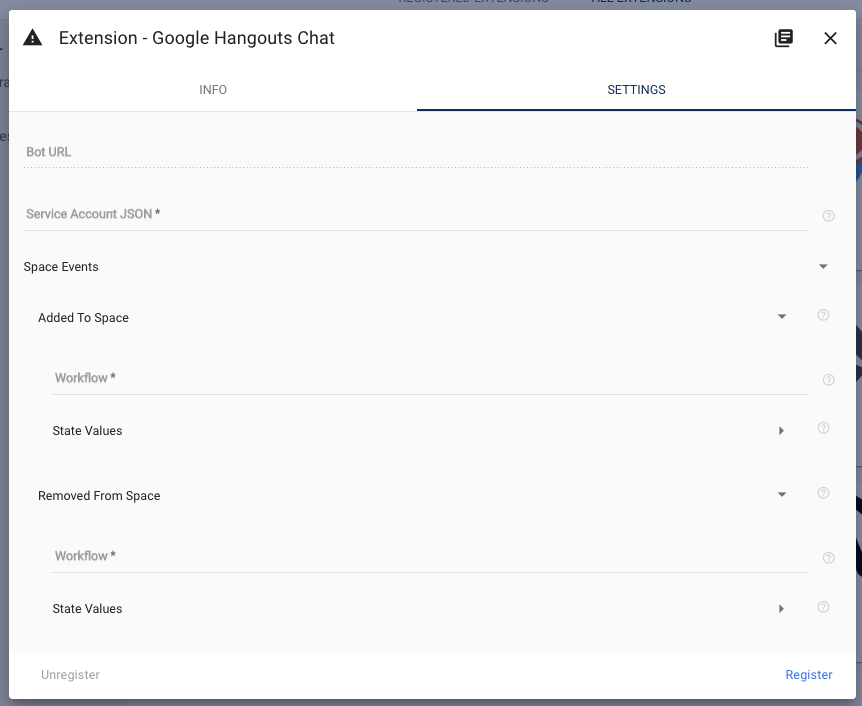Expand State Values under Added To Space
Screen dimensions: 862x706
[781, 431]
